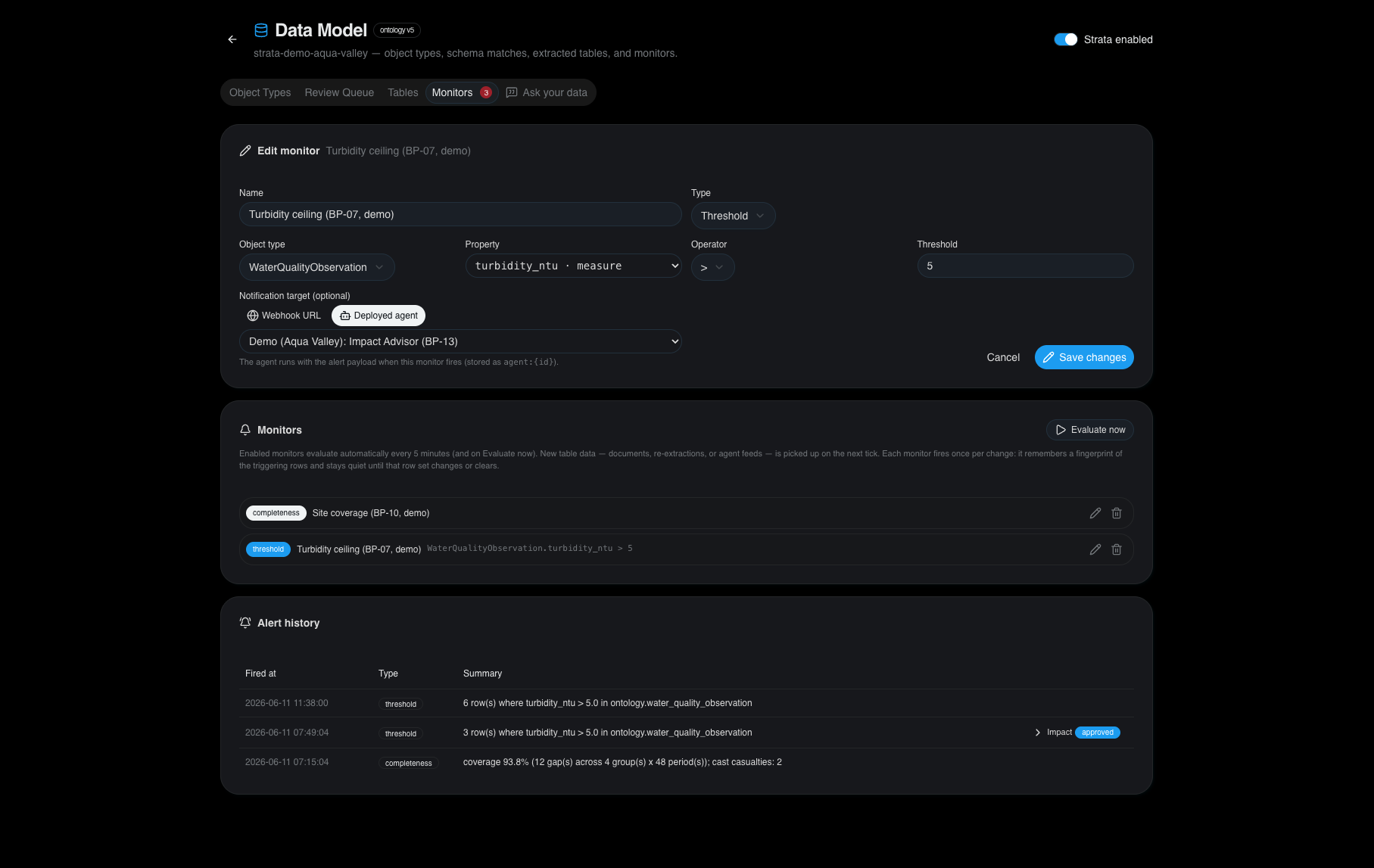
Task: Open the Type Threshold dropdown
Action: point(733,216)
